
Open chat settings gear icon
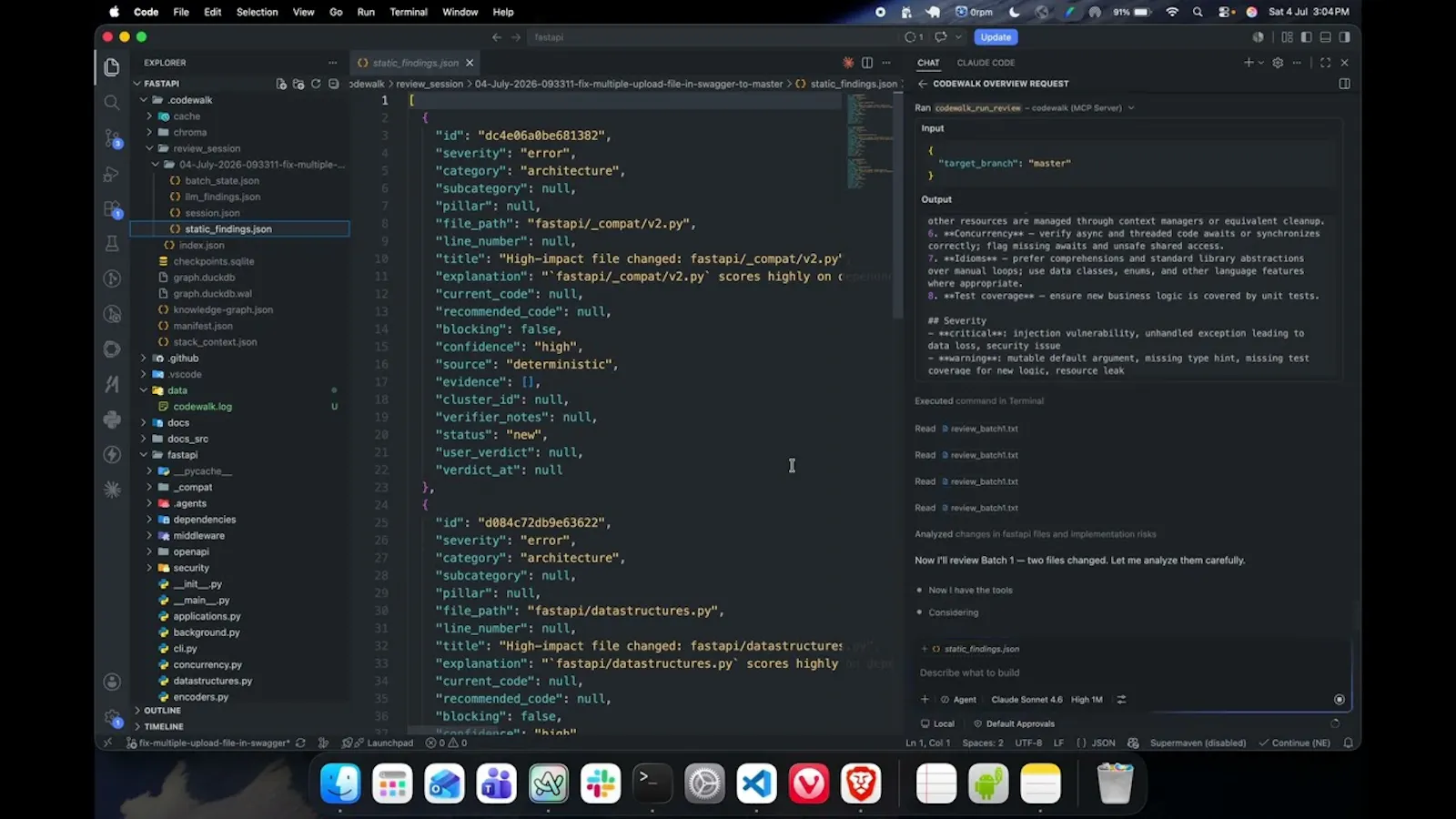coord(1278,63)
